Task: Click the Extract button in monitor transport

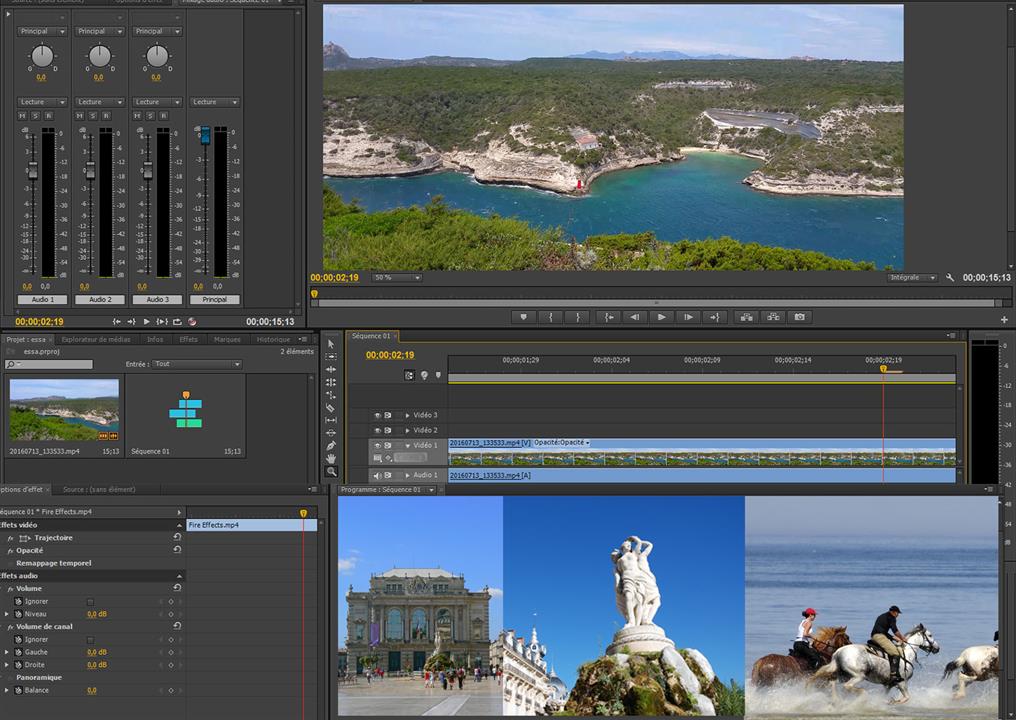Action: coord(773,317)
